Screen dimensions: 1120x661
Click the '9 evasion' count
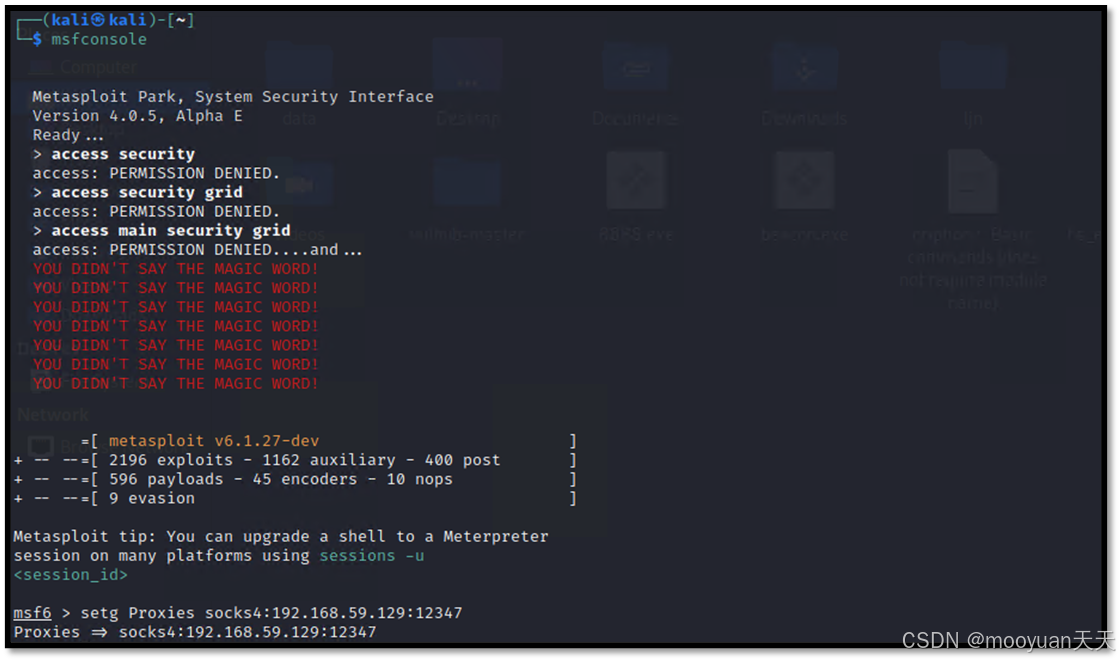(151, 498)
